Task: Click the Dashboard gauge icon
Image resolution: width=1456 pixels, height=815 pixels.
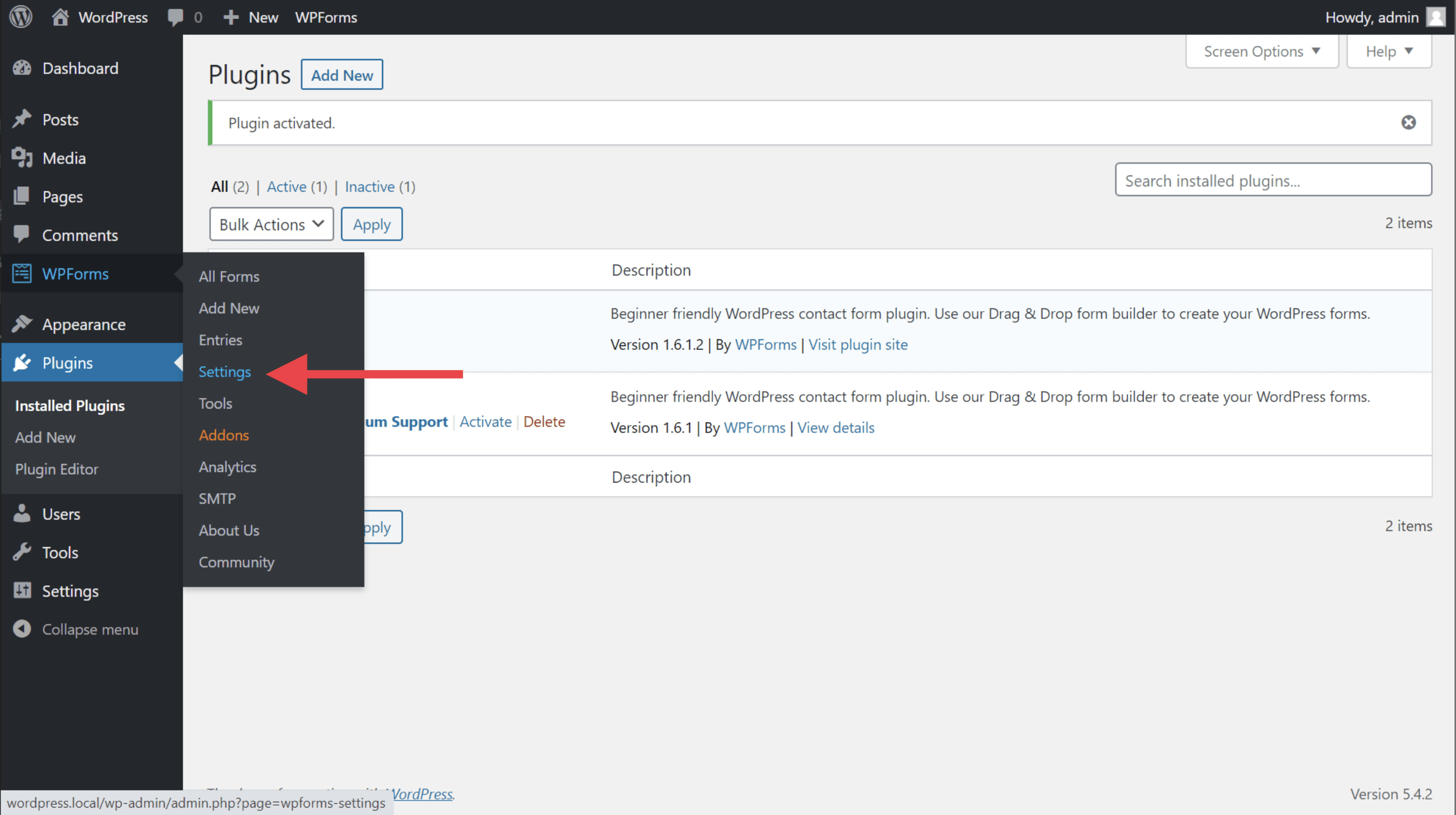Action: (22, 68)
